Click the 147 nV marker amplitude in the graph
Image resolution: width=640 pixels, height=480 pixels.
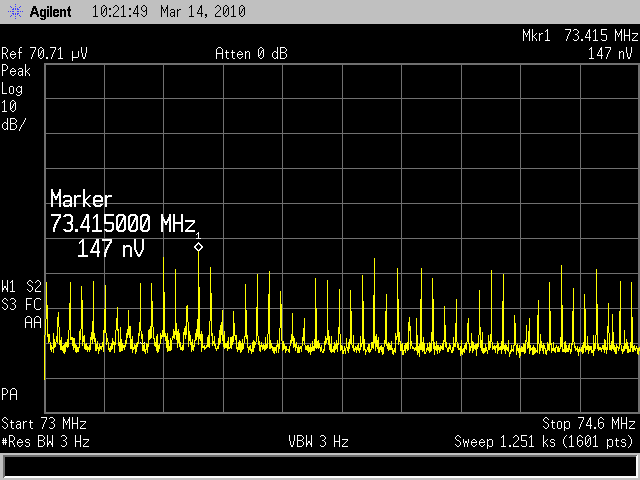point(110,248)
